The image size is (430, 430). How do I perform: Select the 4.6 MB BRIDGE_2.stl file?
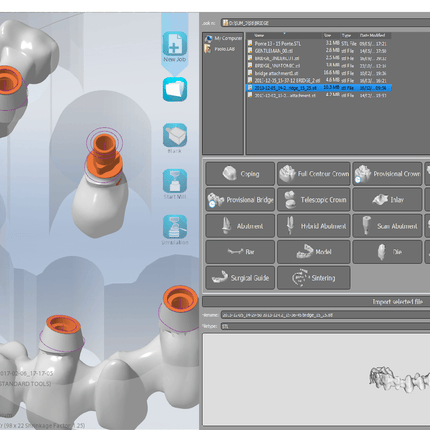[319, 80]
